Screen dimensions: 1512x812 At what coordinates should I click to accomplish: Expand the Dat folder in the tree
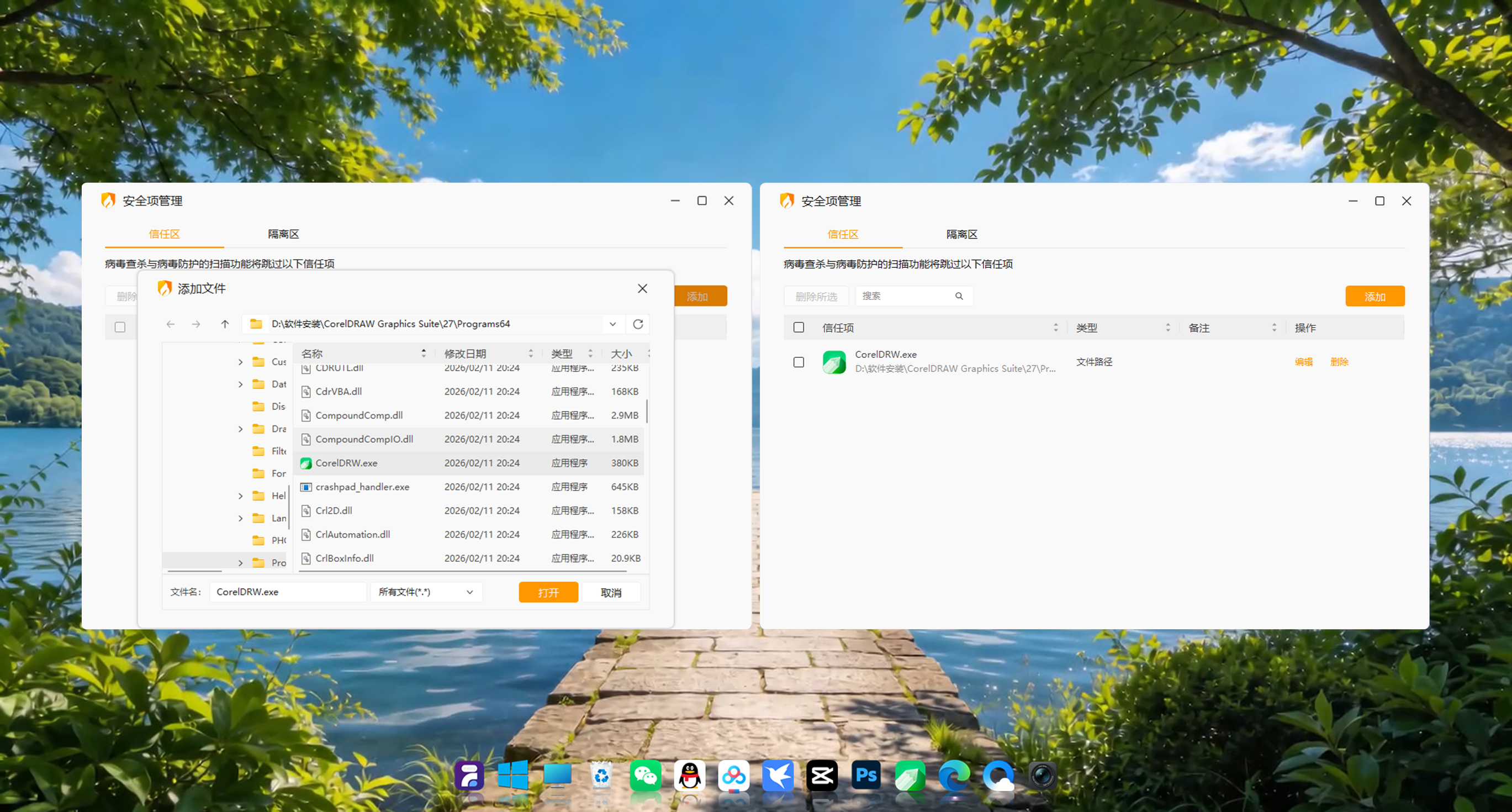click(x=241, y=384)
